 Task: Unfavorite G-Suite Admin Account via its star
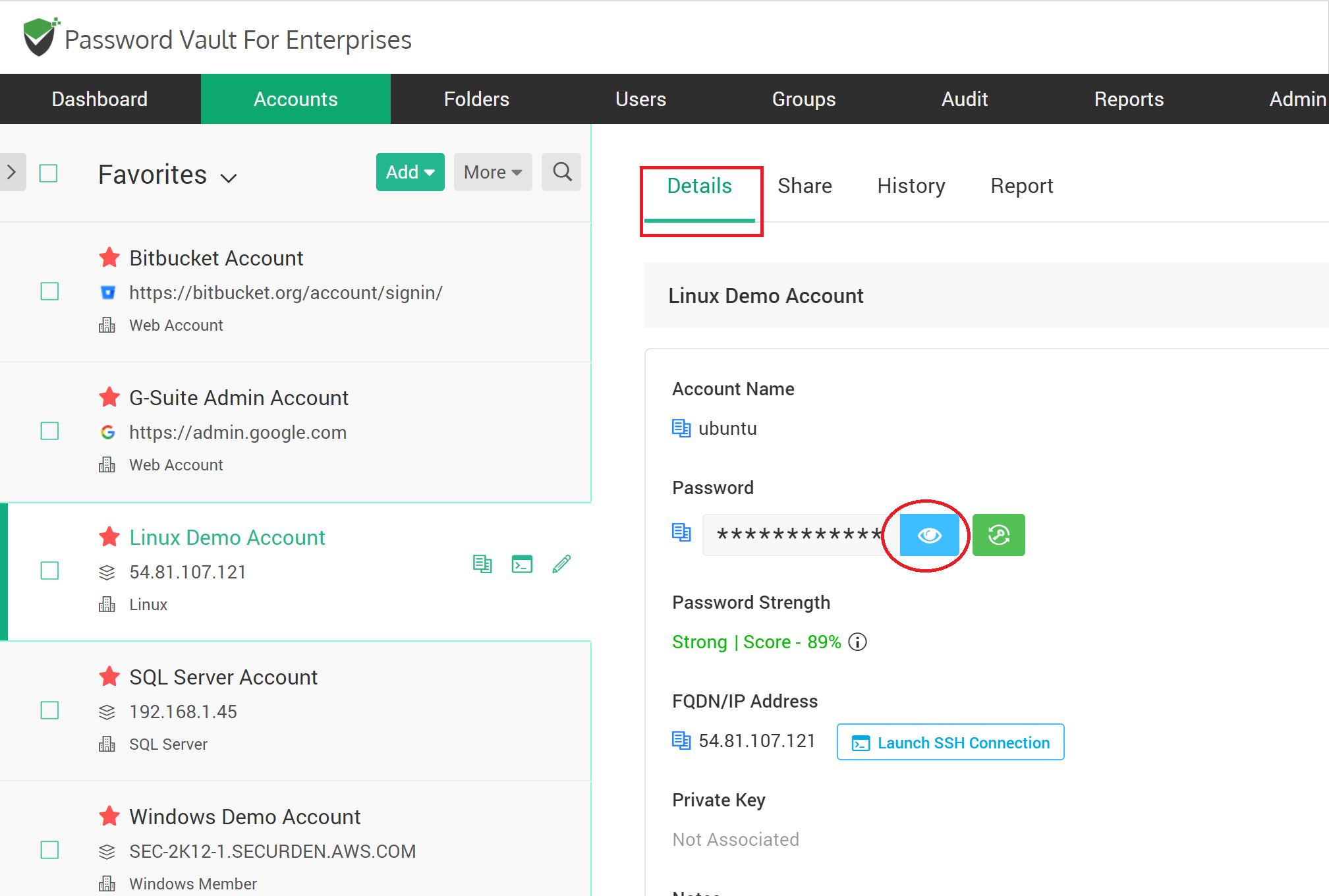[109, 397]
